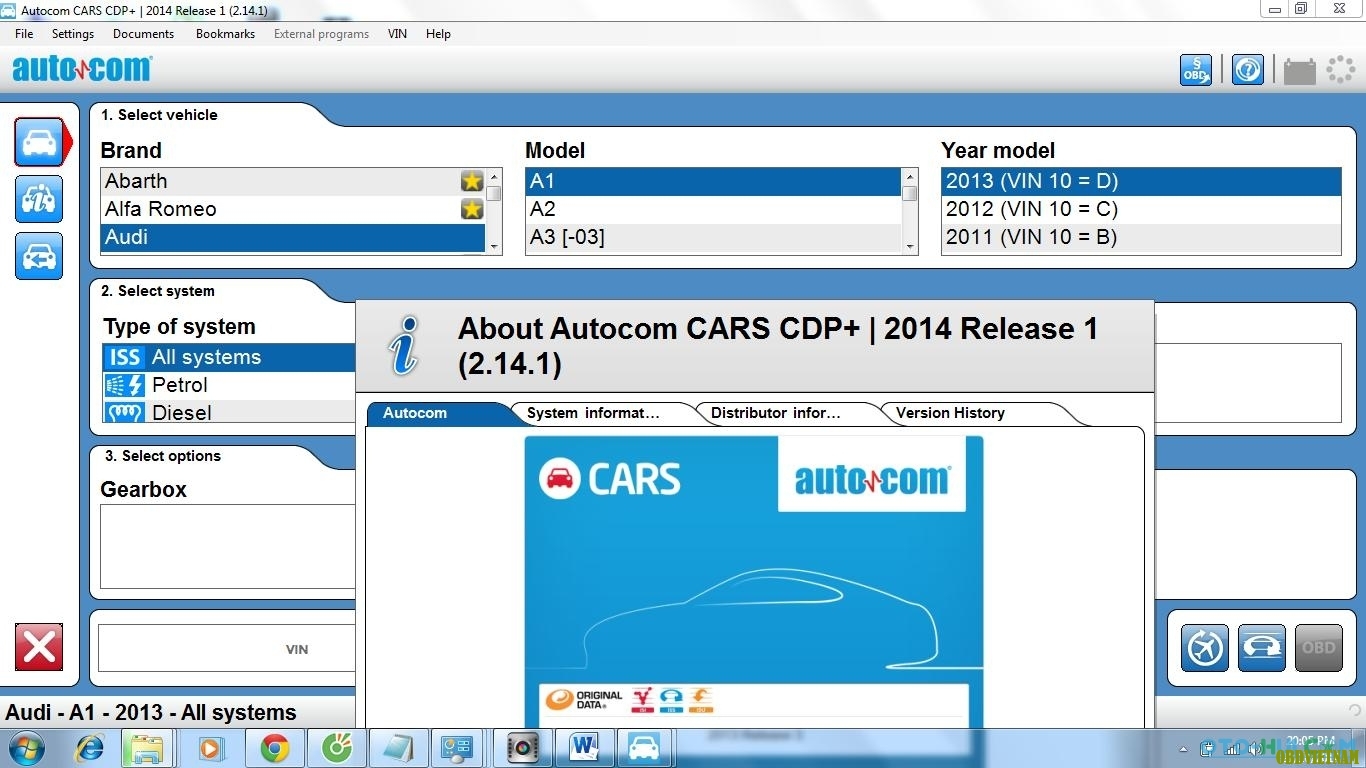The width and height of the screenshot is (1366, 768).
Task: Click the blue info icon in About dialog
Action: [404, 346]
